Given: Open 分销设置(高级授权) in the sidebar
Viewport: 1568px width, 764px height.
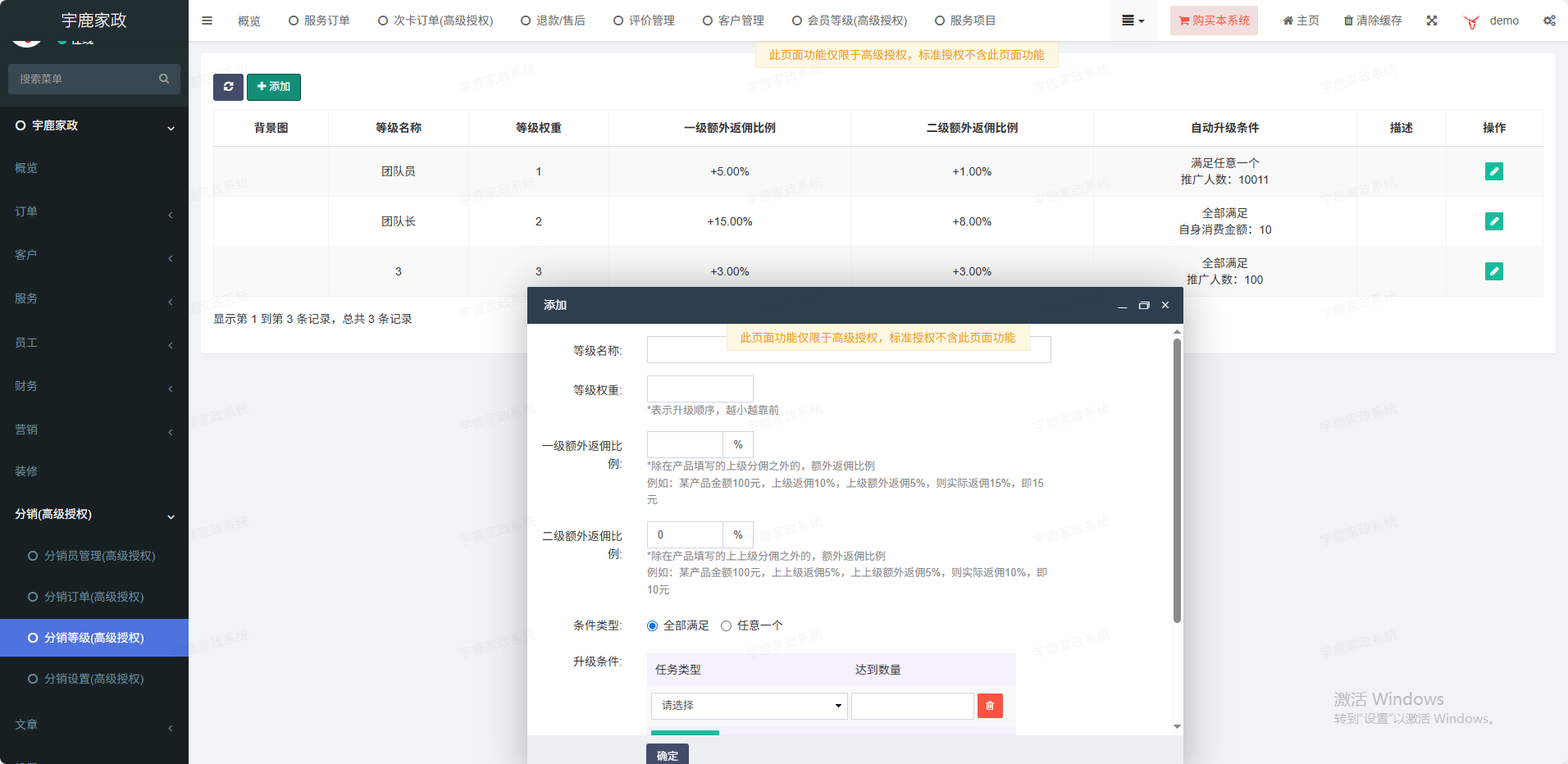Looking at the screenshot, I should point(93,679).
